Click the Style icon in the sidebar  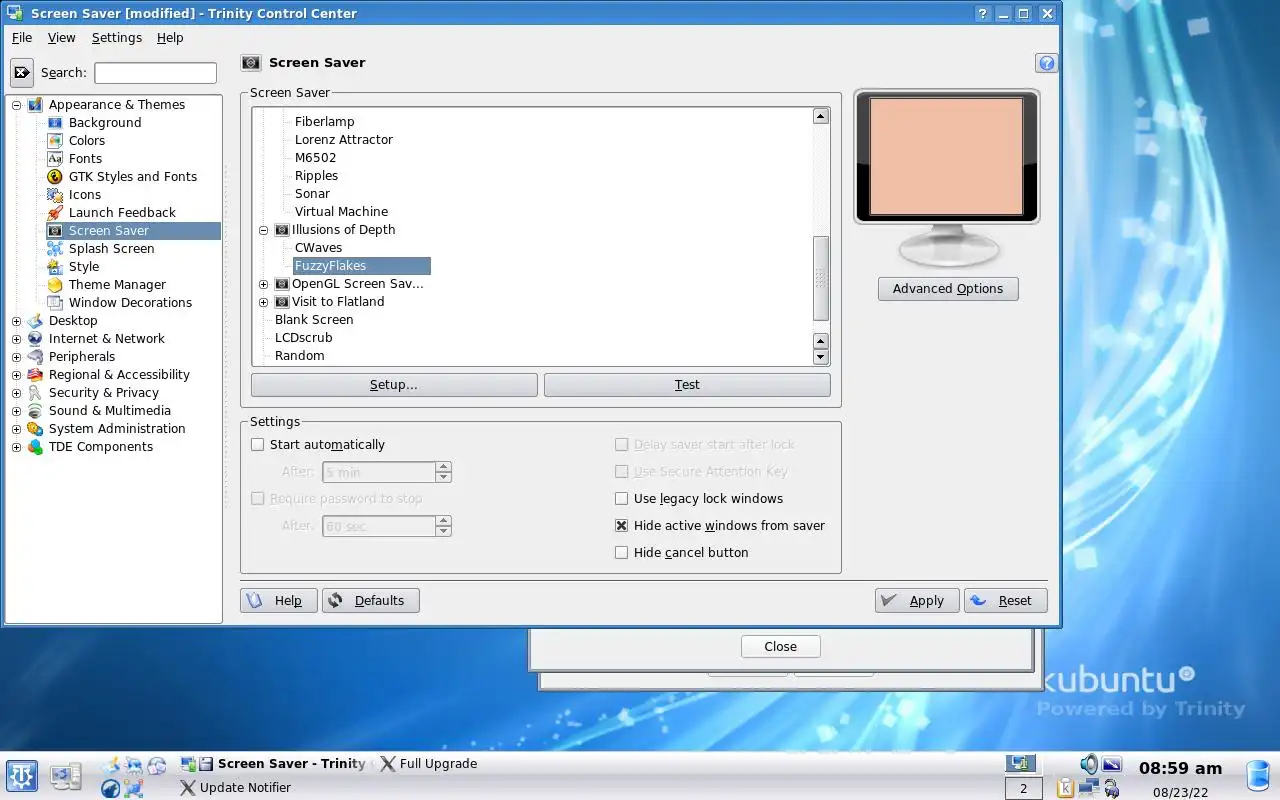(x=55, y=267)
